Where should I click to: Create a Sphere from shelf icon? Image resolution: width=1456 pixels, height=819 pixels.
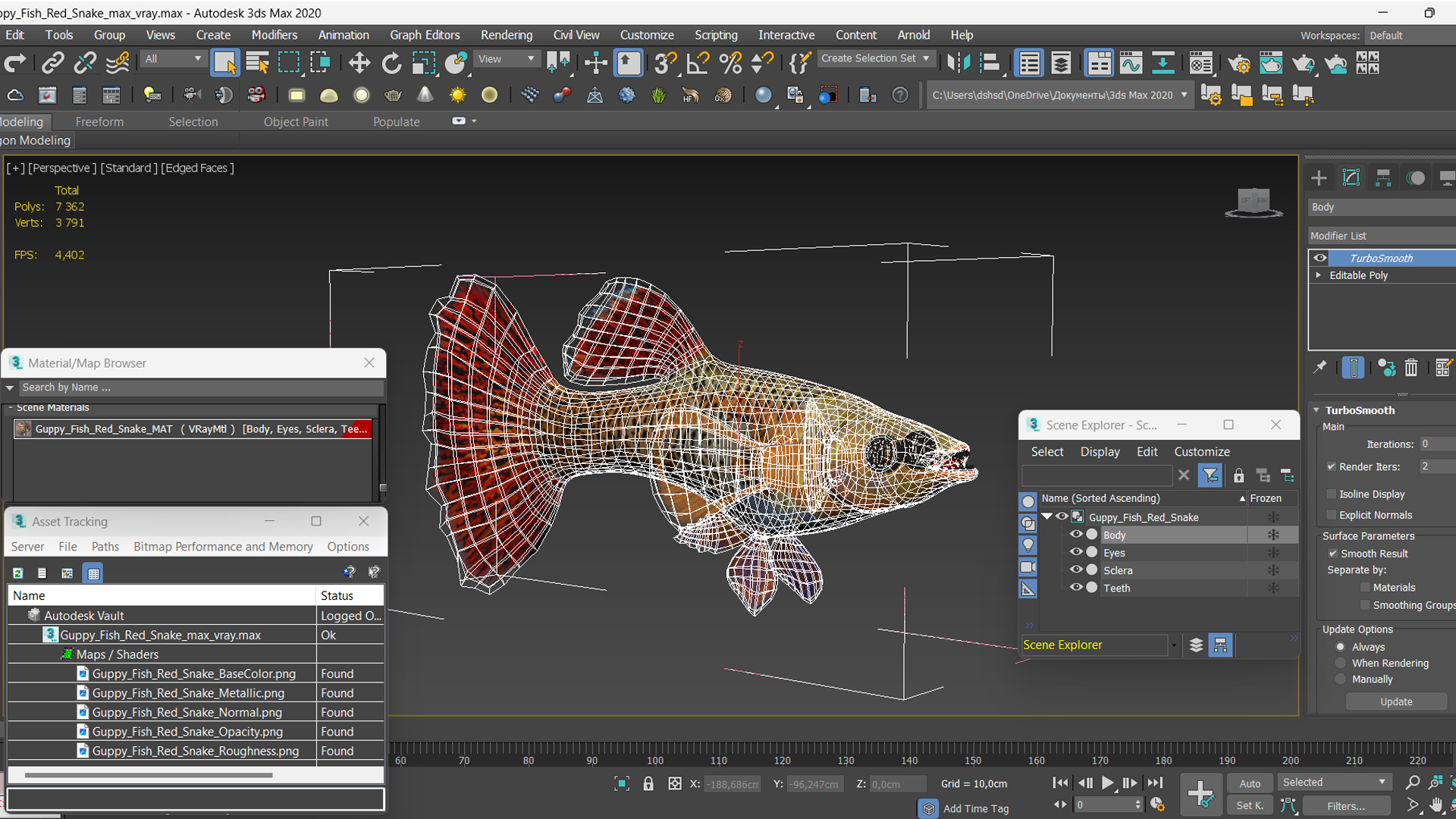[x=362, y=95]
